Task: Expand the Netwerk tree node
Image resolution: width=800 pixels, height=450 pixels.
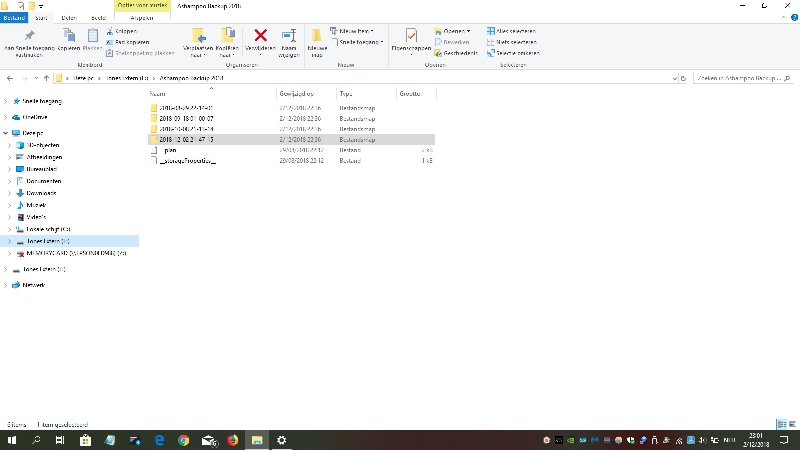Action: (x=7, y=285)
